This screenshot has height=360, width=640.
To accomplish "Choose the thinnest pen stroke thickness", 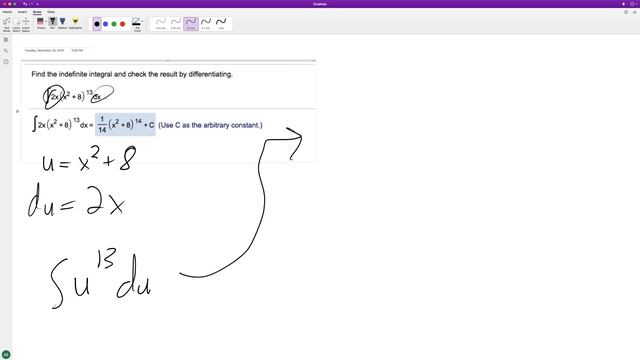I will [161, 23].
